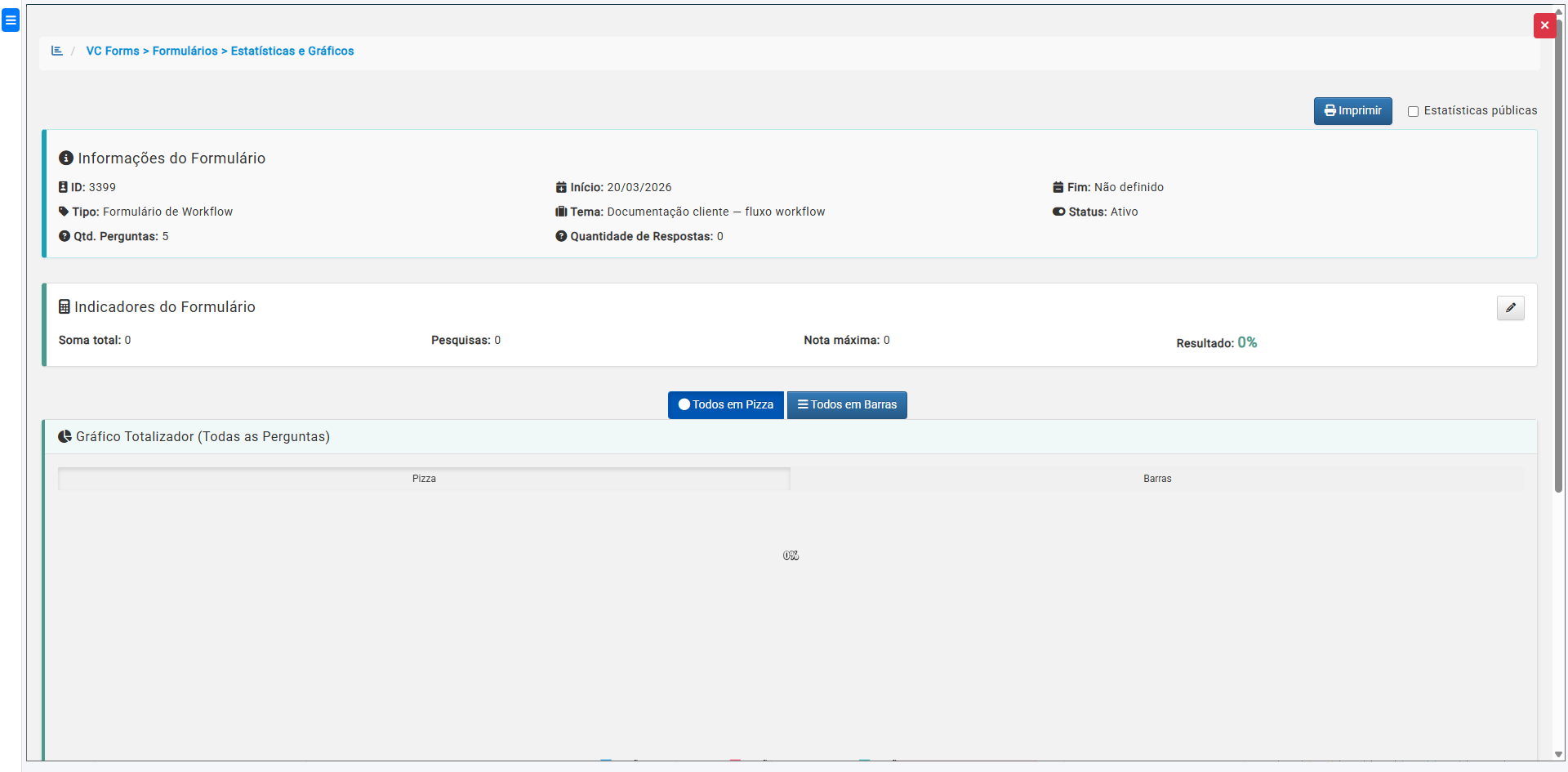Click the calculator icon beside Indicadores do Formulário
Screen dimensions: 1568x772
65,307
